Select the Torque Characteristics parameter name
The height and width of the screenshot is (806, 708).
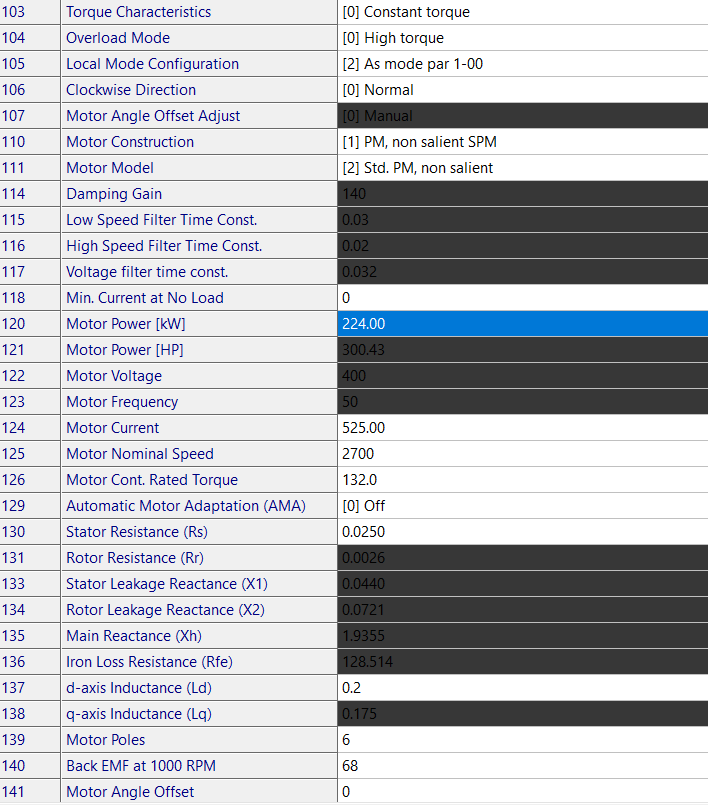138,12
